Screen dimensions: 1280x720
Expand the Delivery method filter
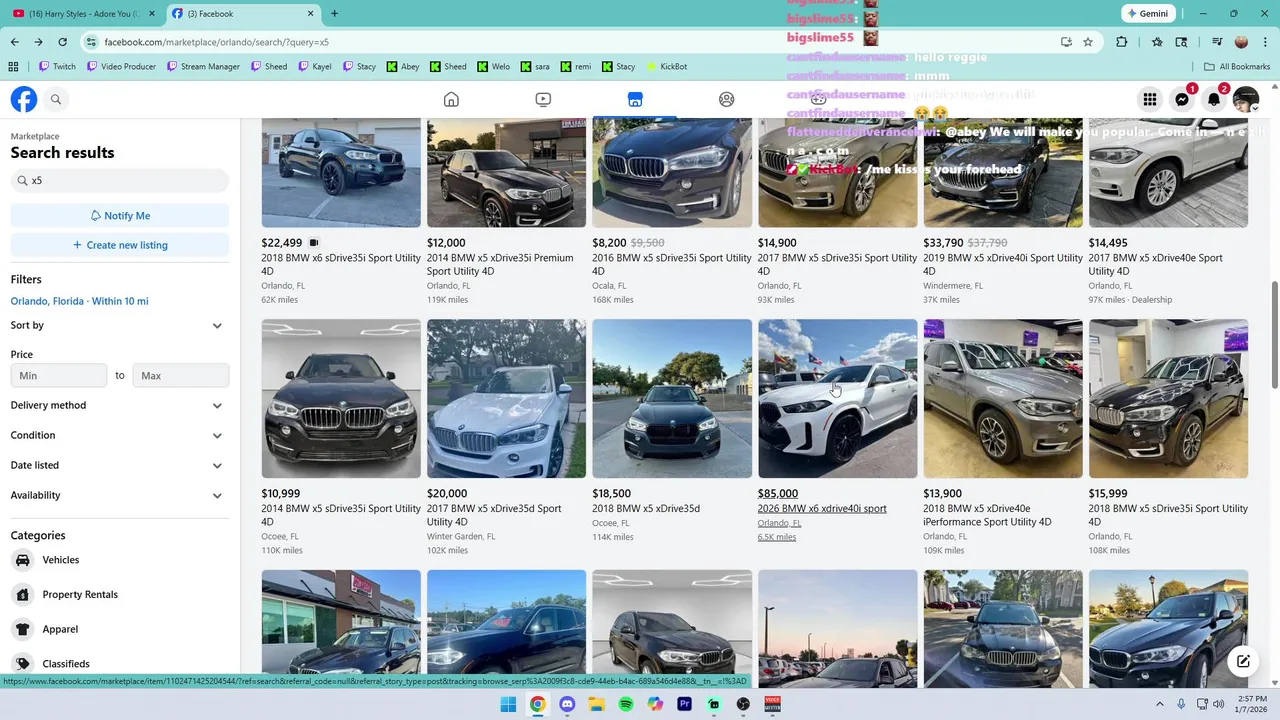coord(120,406)
